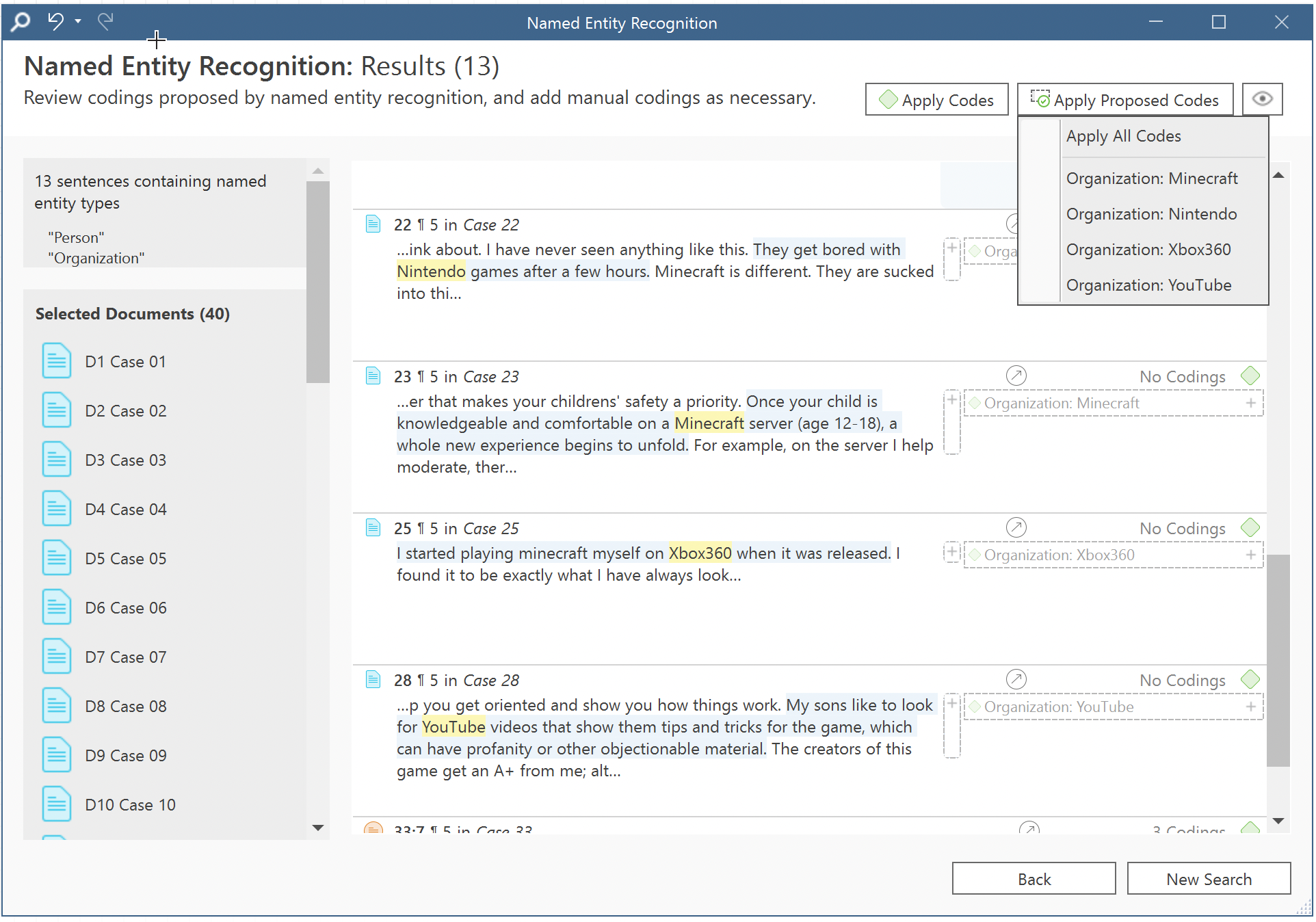
Task: Open the Apply Proposed Codes dropdown
Action: tap(1124, 100)
